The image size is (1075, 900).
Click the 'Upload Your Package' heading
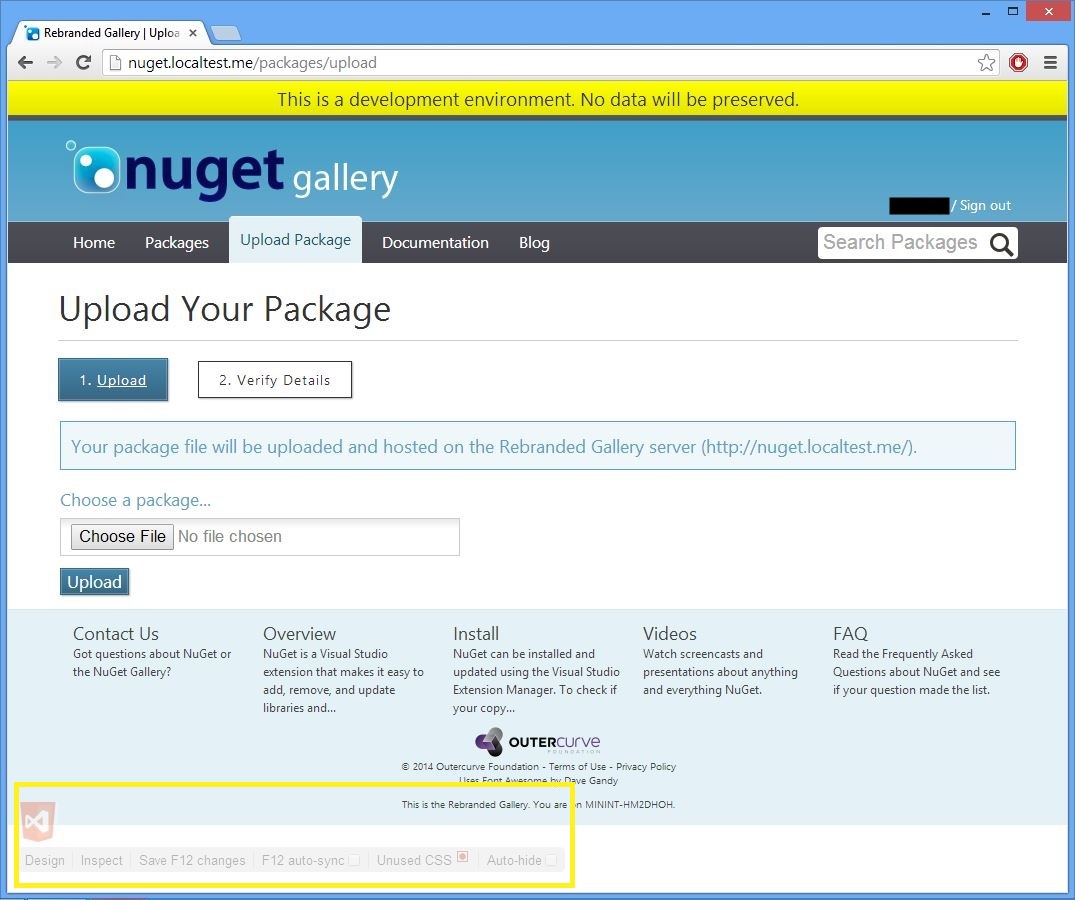[225, 308]
